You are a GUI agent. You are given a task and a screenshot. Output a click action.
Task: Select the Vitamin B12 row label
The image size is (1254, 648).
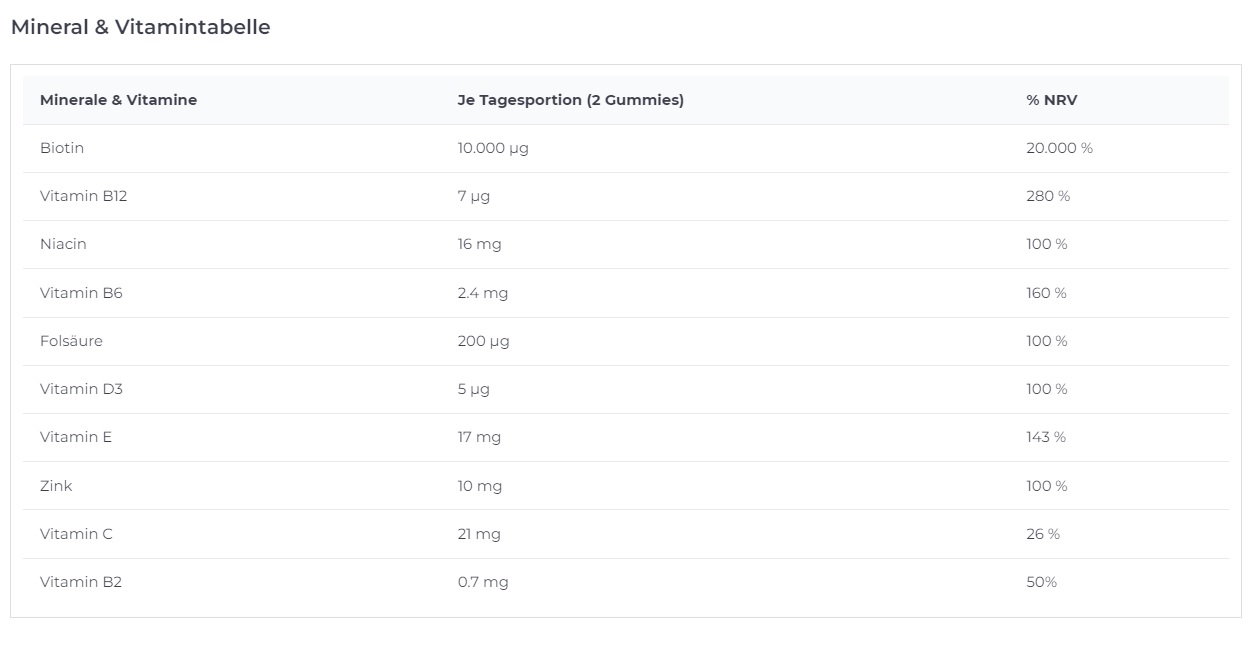(84, 196)
